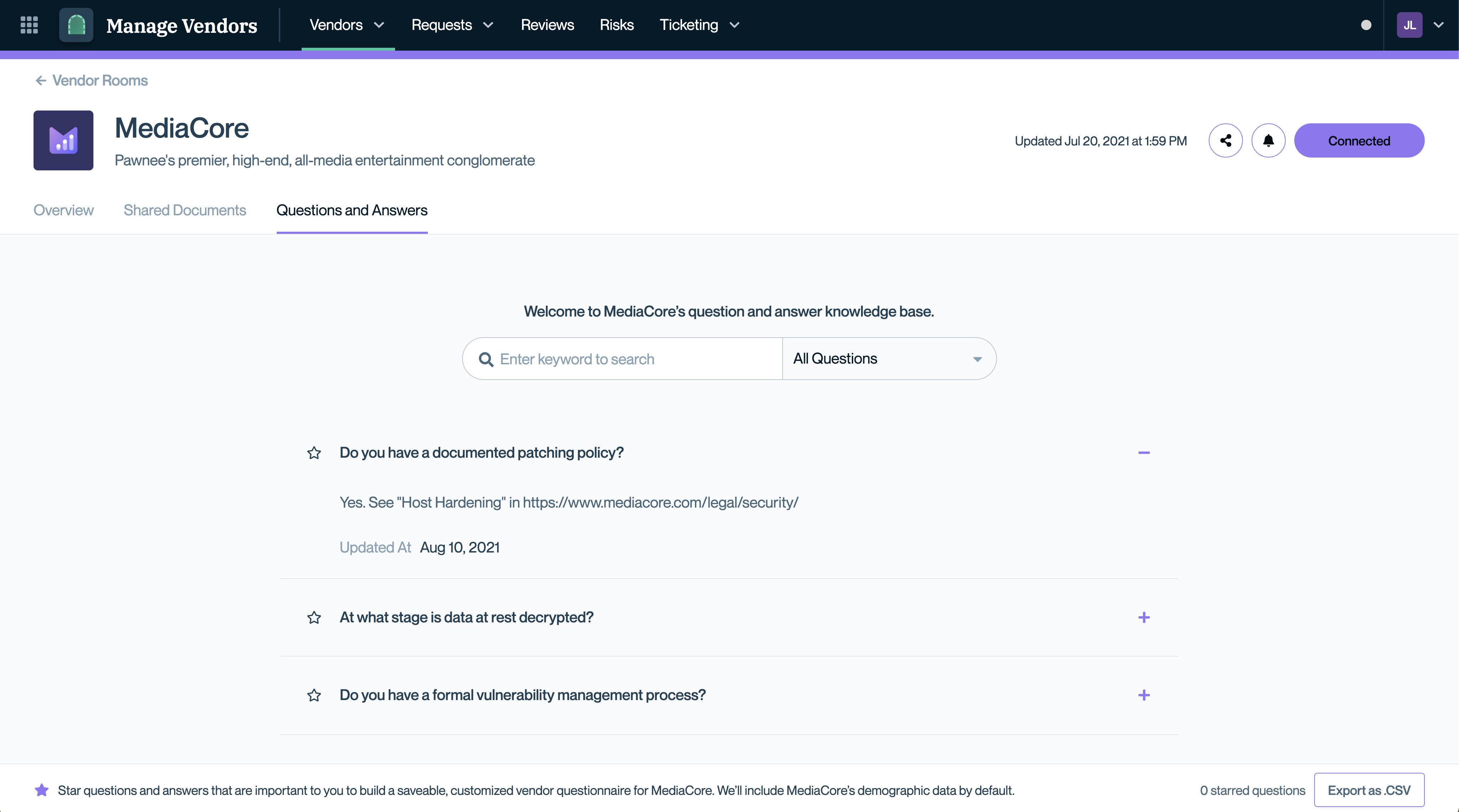Open the All Questions filter dropdown
This screenshot has width=1459, height=812.
888,359
